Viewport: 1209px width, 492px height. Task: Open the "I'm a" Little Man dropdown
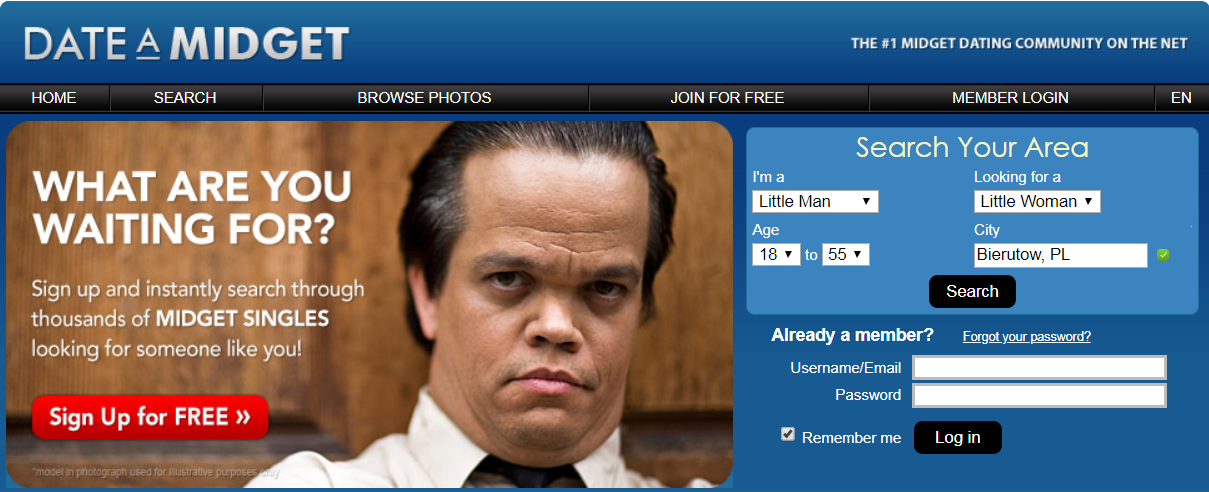(x=815, y=201)
